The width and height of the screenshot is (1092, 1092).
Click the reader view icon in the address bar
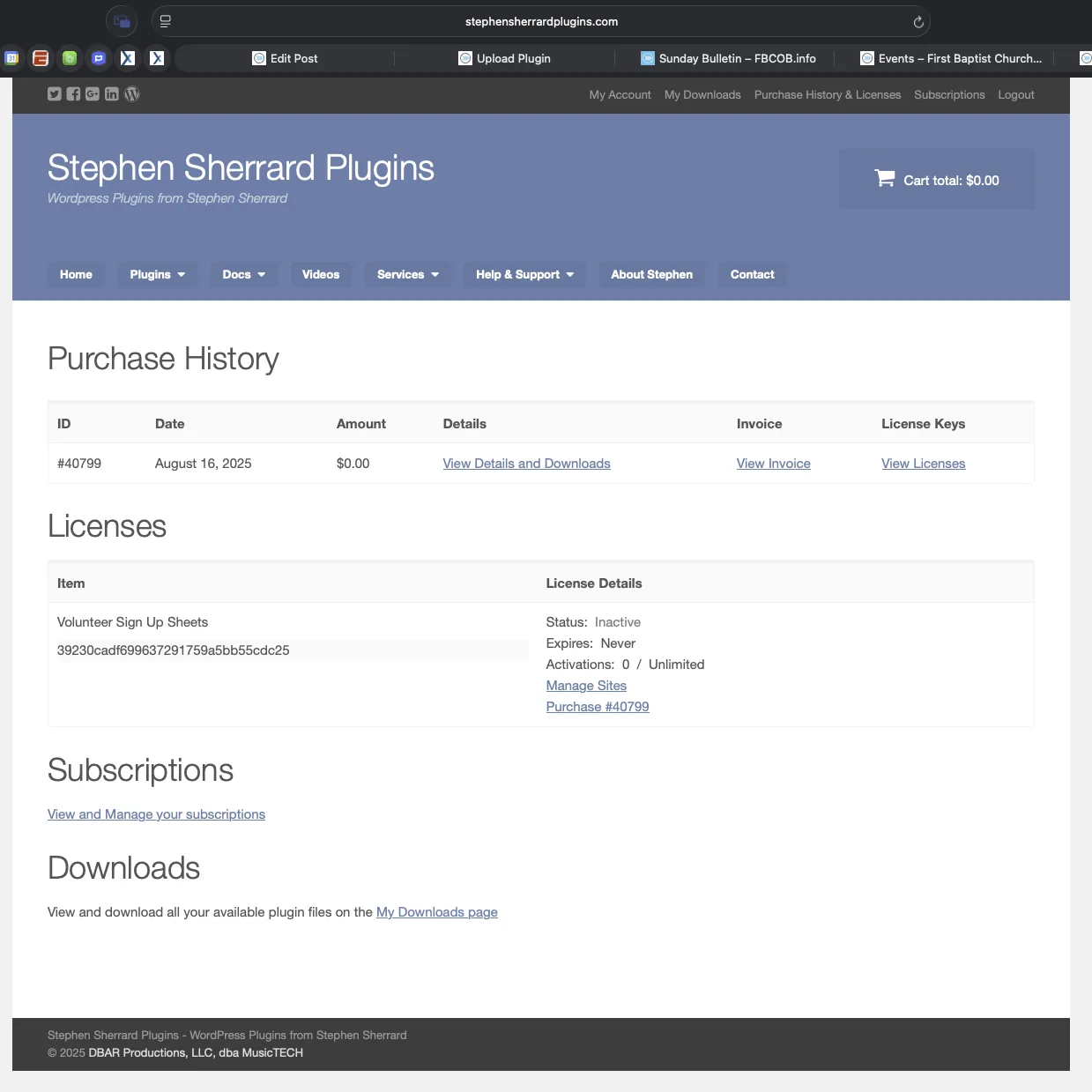(165, 21)
